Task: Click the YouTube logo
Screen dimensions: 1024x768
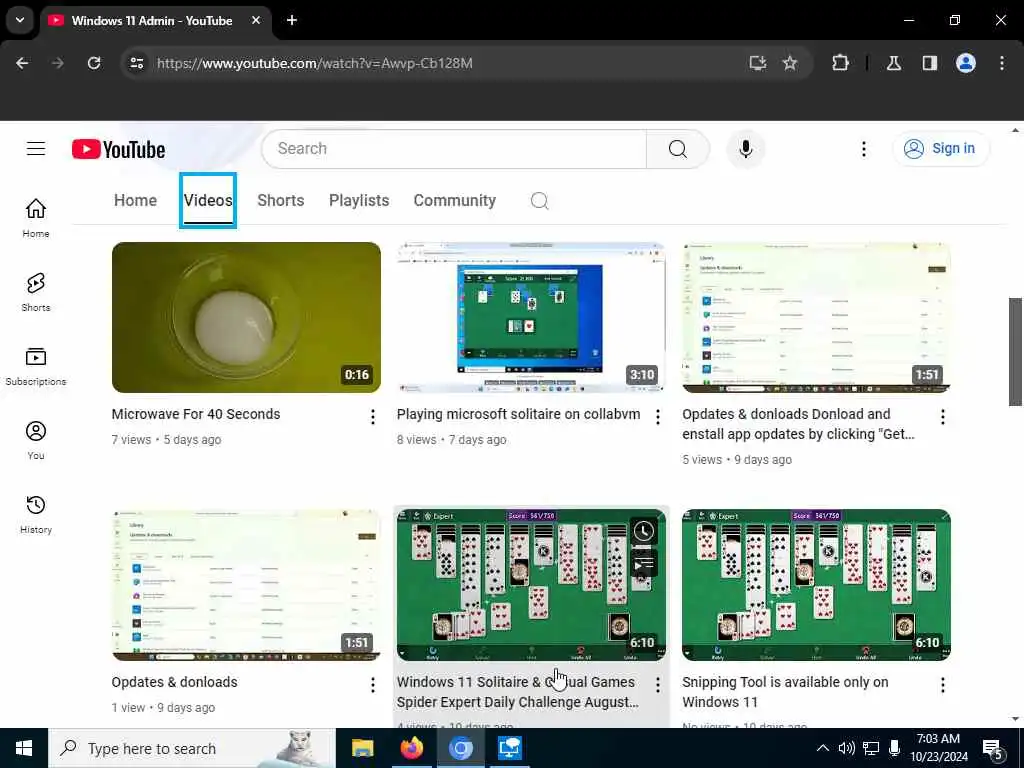Action: tap(118, 150)
